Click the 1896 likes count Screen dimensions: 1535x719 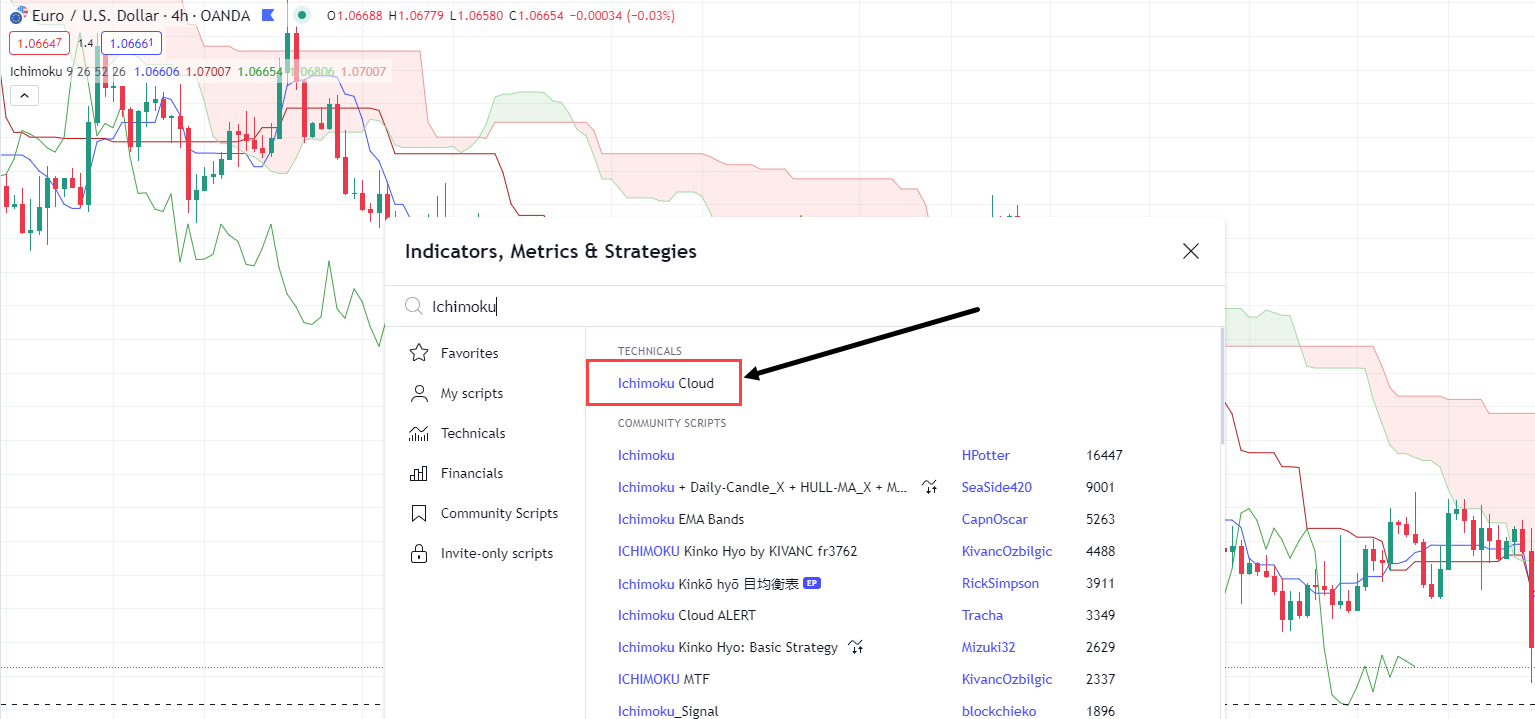coord(1100,711)
